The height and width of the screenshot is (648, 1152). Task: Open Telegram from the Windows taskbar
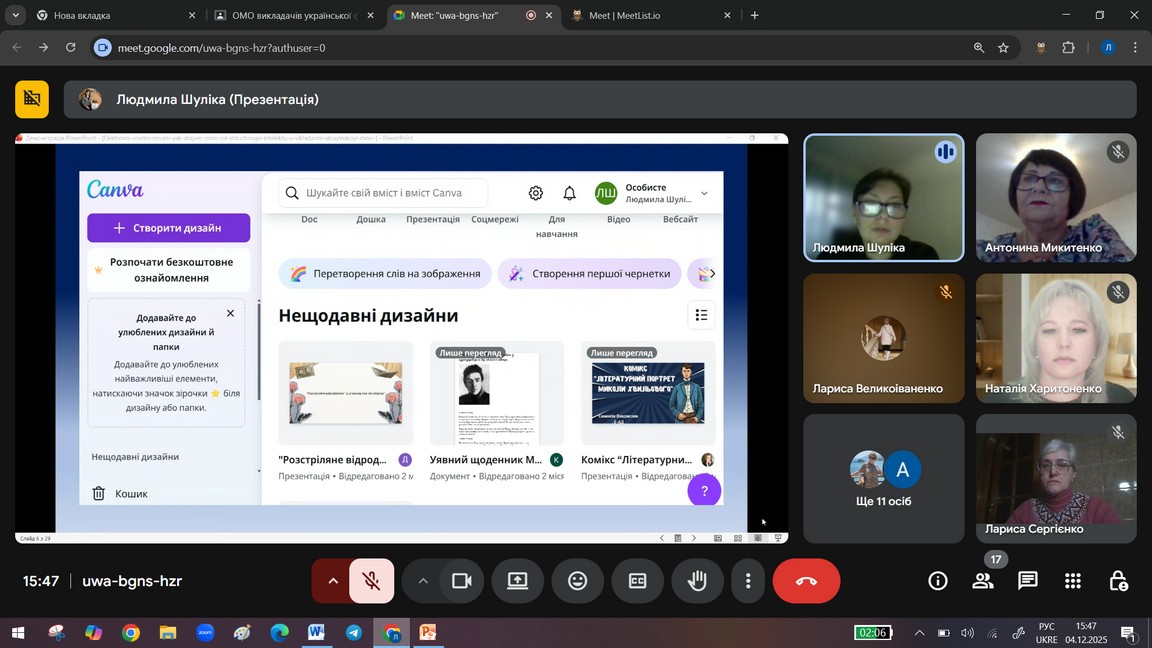tap(354, 633)
